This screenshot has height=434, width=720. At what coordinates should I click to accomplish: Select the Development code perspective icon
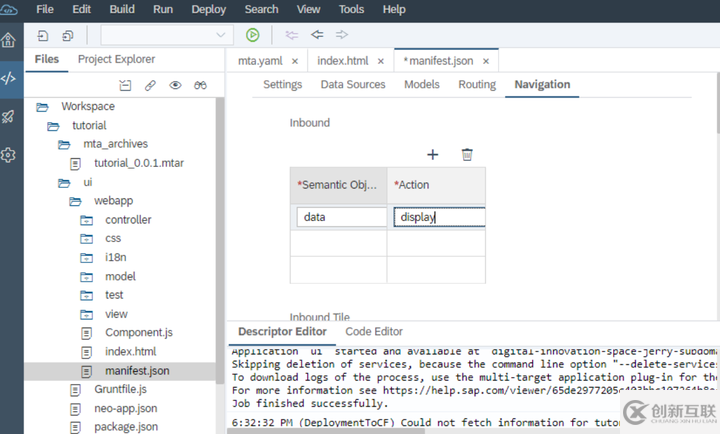tap(8, 79)
